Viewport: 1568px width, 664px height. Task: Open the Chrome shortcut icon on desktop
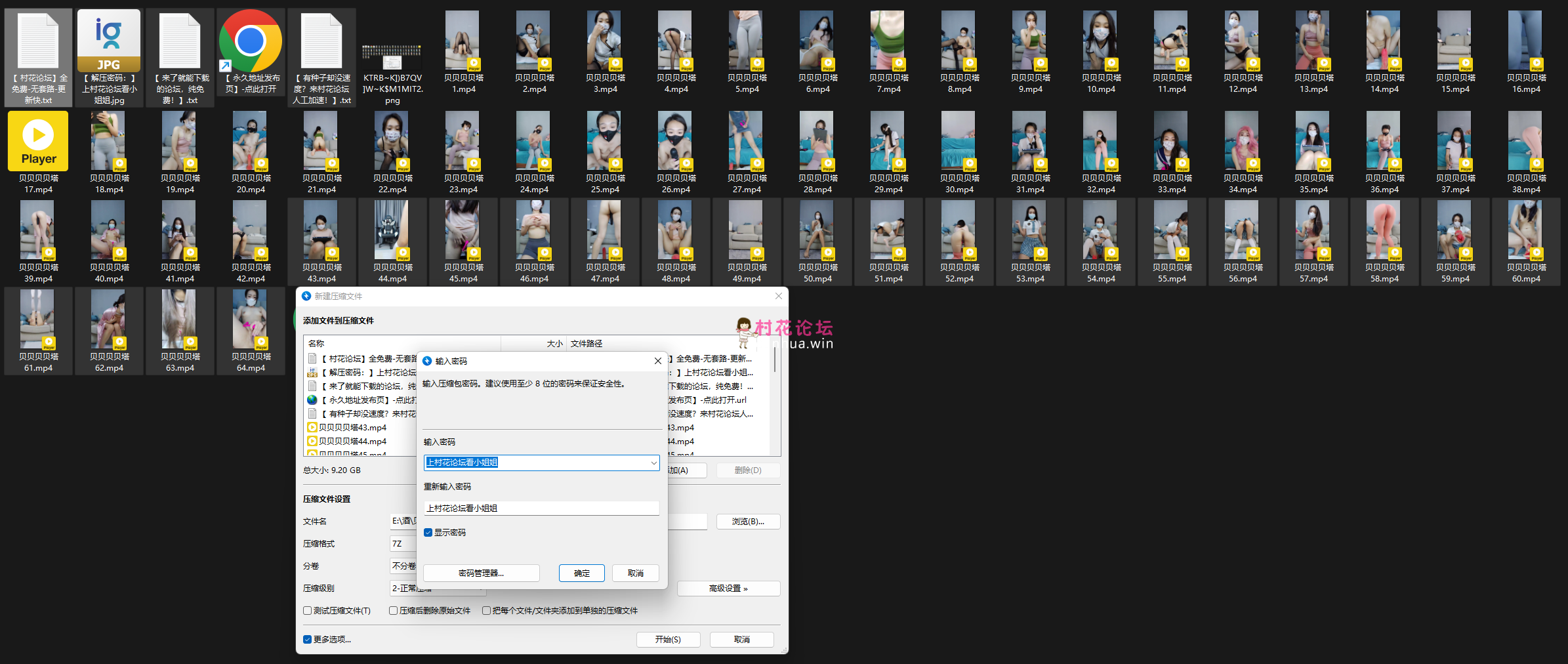coord(250,41)
